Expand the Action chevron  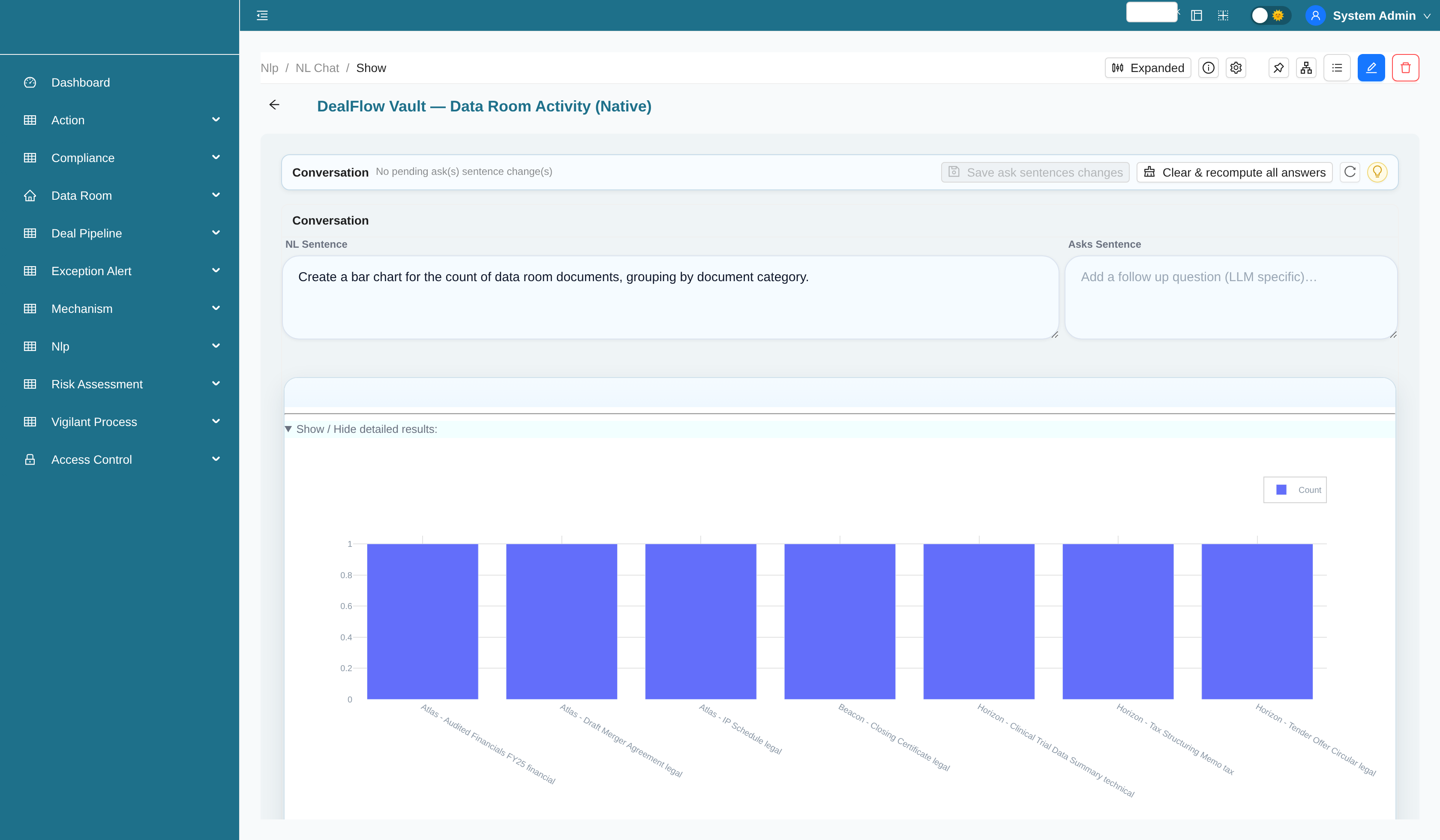pos(216,120)
